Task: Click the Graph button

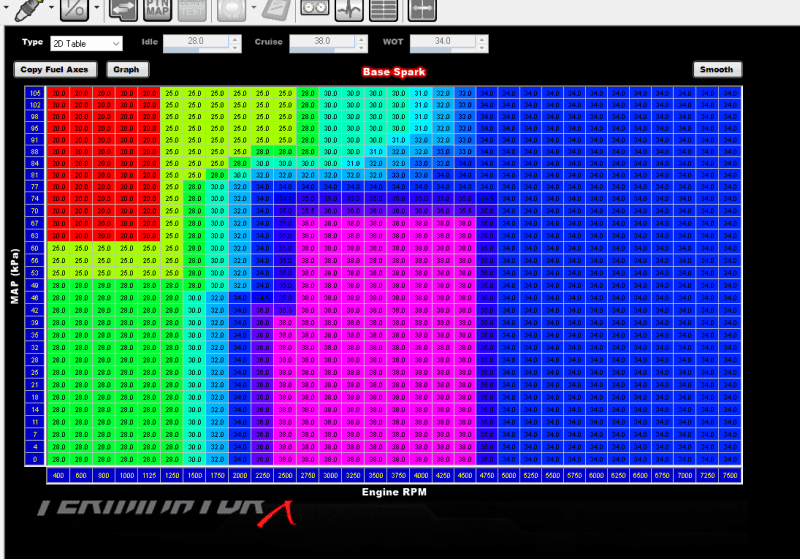Action: pos(126,70)
